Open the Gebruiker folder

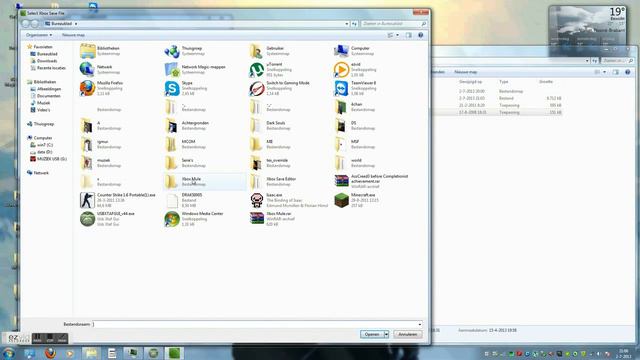pyautogui.click(x=257, y=51)
